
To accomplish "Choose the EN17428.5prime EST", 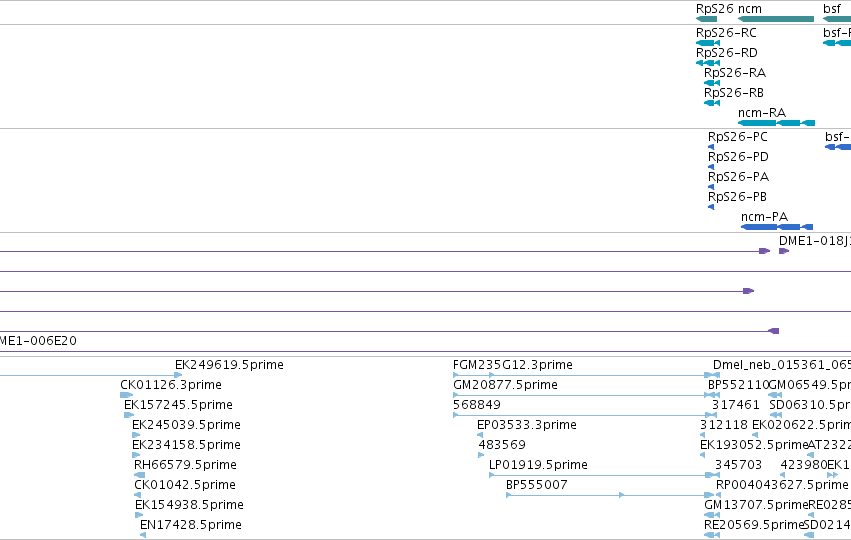I will pos(190,525).
